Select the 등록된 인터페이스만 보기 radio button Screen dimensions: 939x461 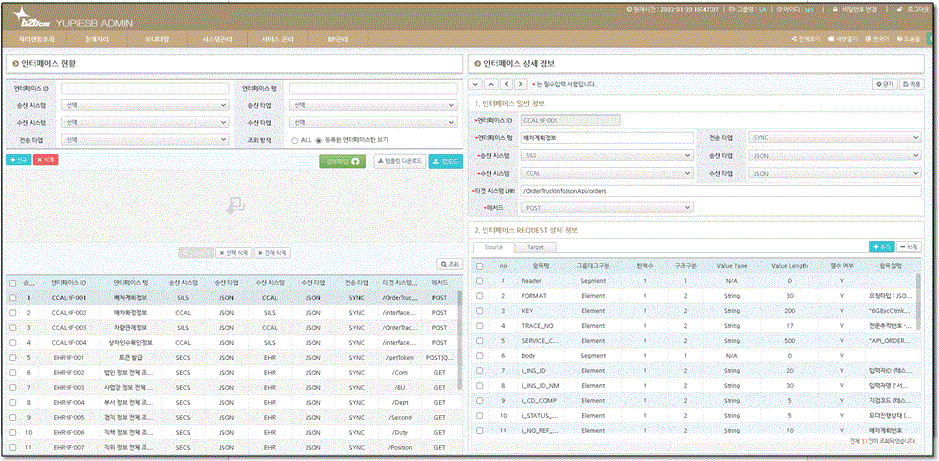tap(319, 139)
